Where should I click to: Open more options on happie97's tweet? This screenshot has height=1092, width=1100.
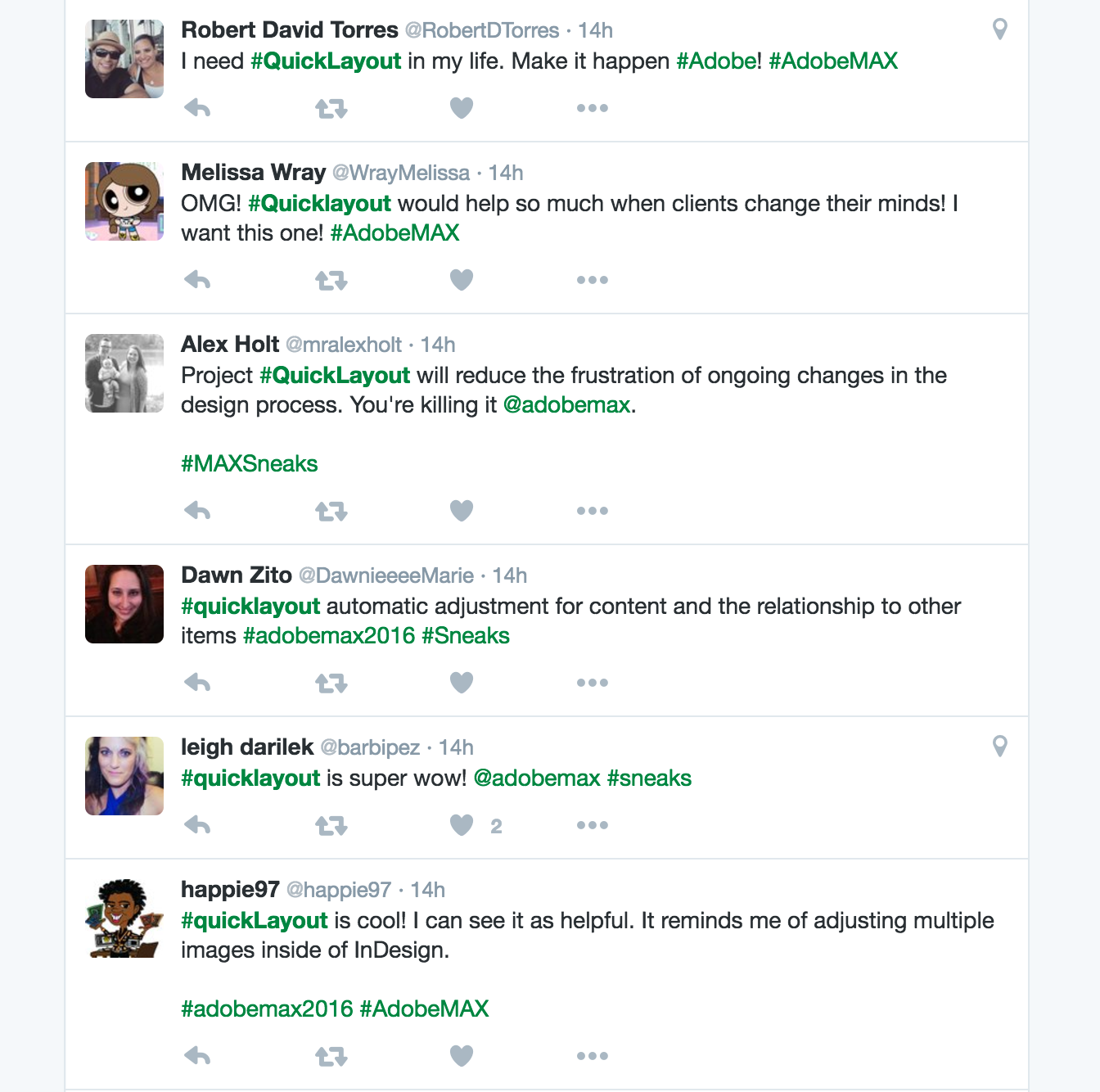592,1056
